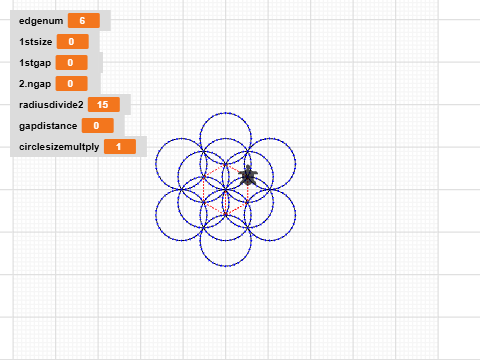Click the circlesizemultply value 1
480x360 pixels.
(x=120, y=147)
